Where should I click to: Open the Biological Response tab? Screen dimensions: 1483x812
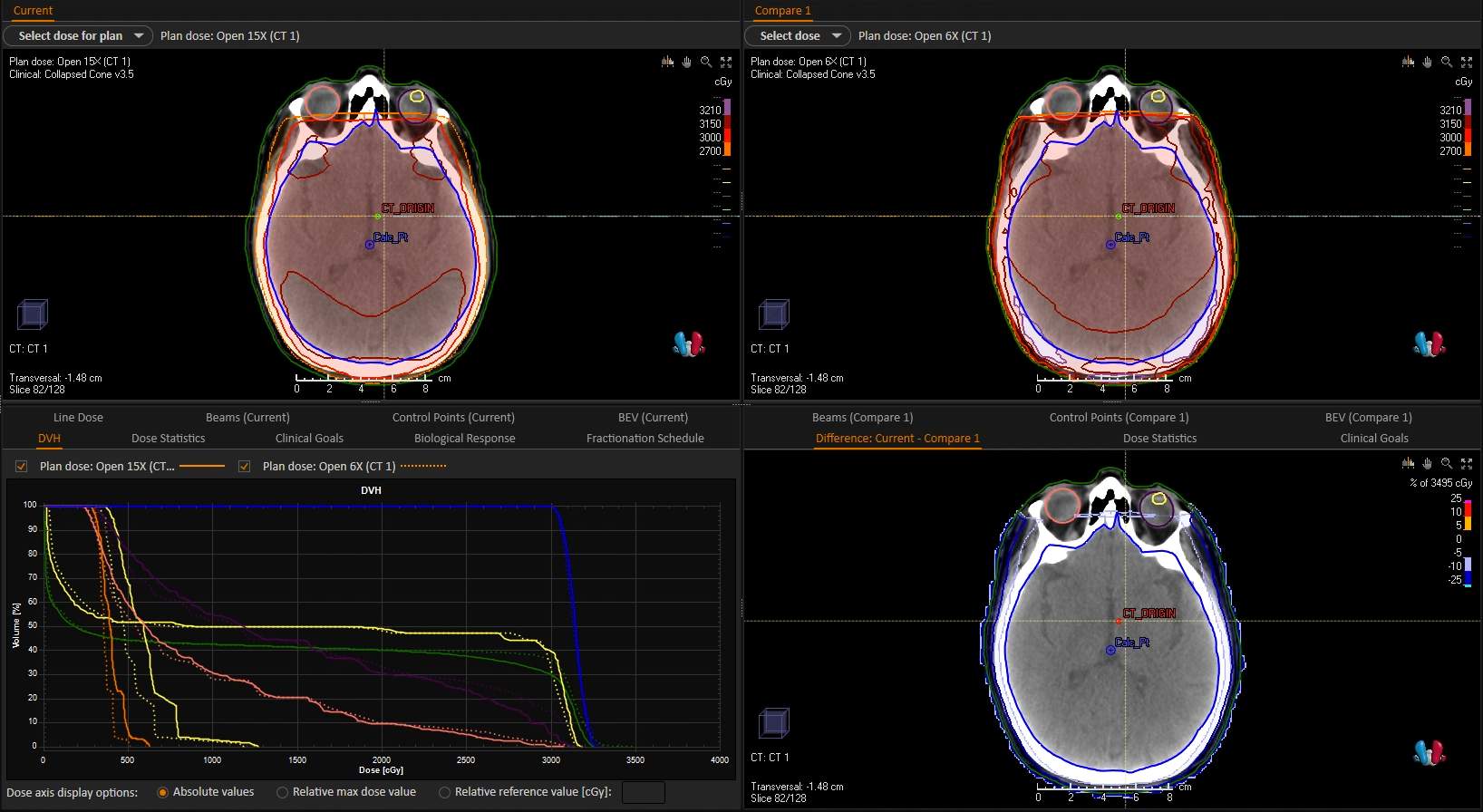tap(464, 438)
